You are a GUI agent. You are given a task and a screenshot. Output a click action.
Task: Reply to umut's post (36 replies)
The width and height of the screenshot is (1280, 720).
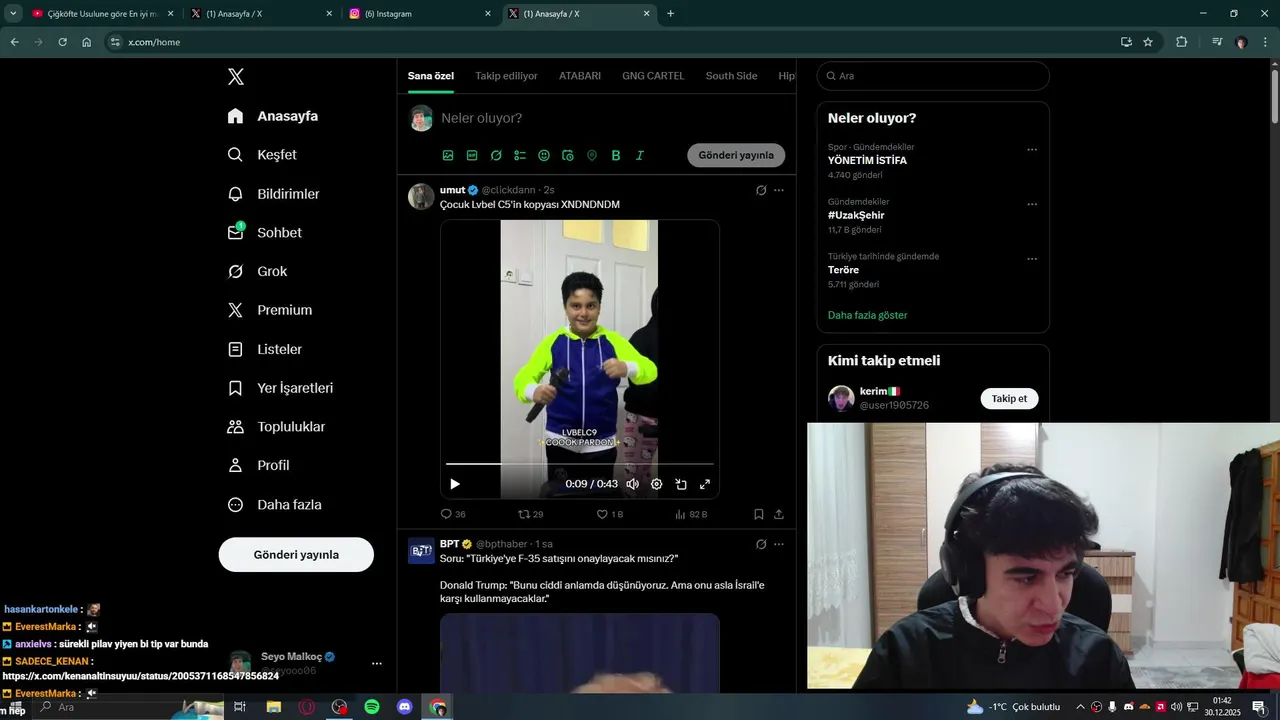point(453,514)
